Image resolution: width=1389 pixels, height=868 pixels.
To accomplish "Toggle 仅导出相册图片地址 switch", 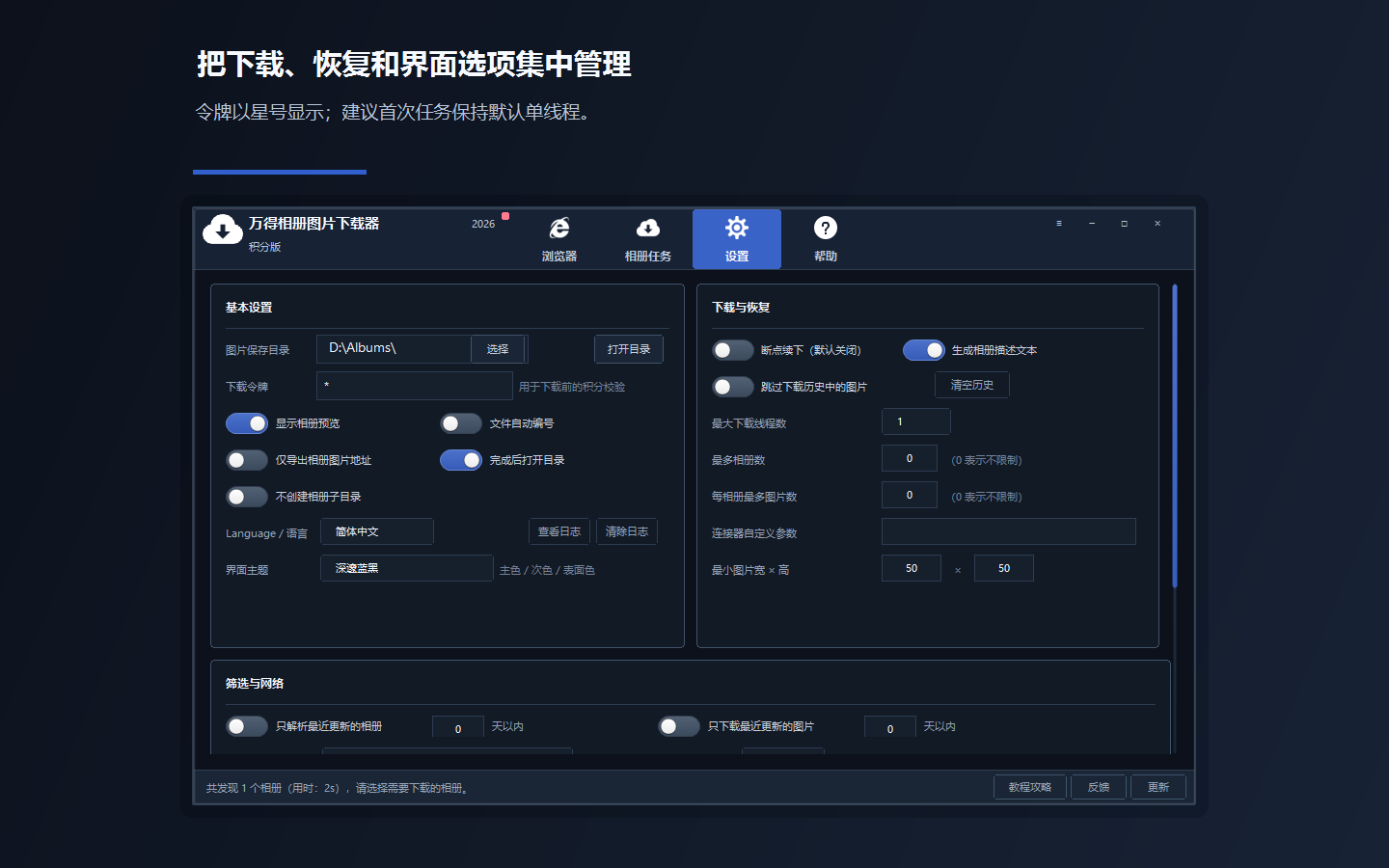I will click(247, 460).
